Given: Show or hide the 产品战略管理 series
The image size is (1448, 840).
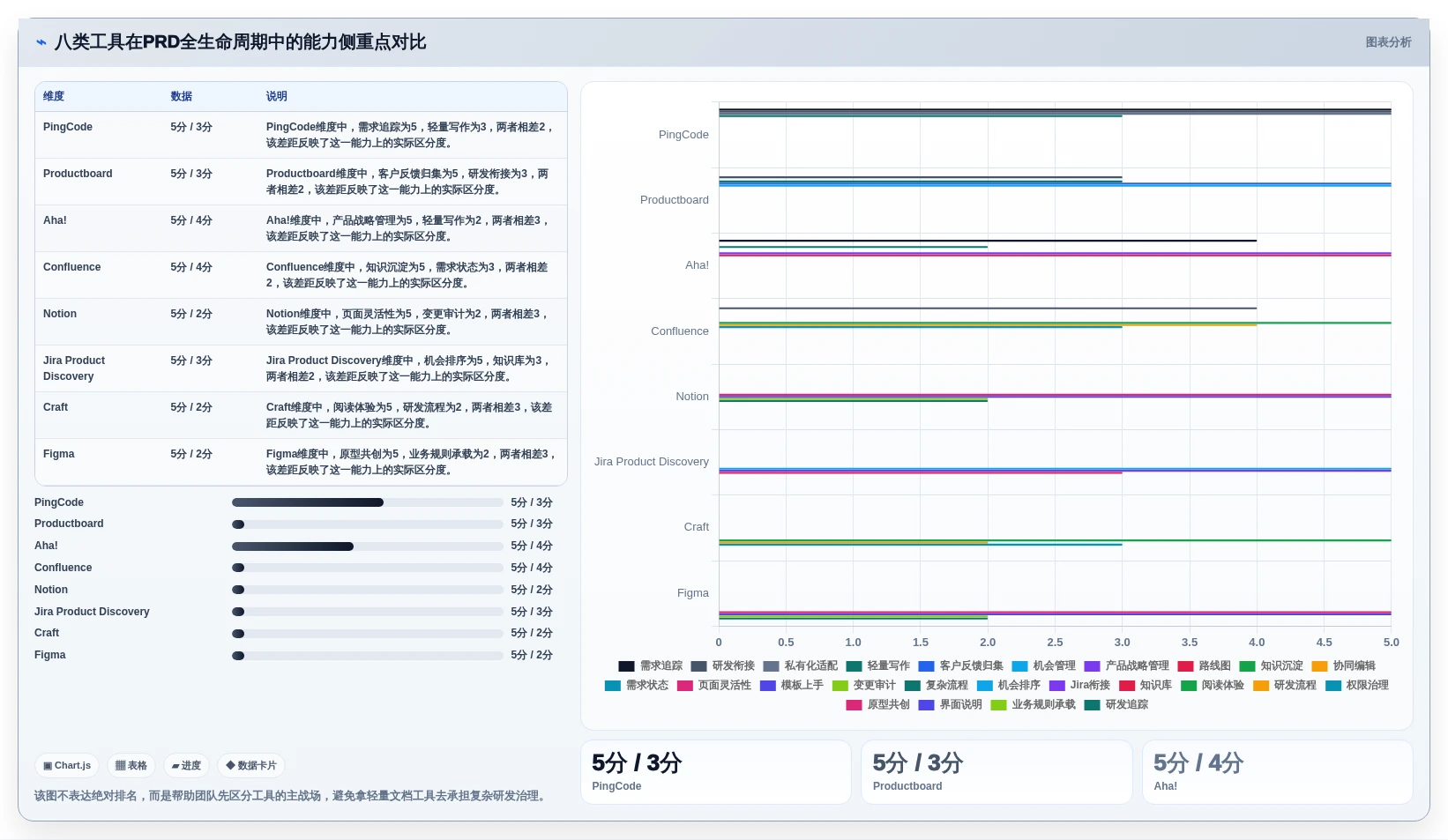Looking at the screenshot, I should point(1127,666).
